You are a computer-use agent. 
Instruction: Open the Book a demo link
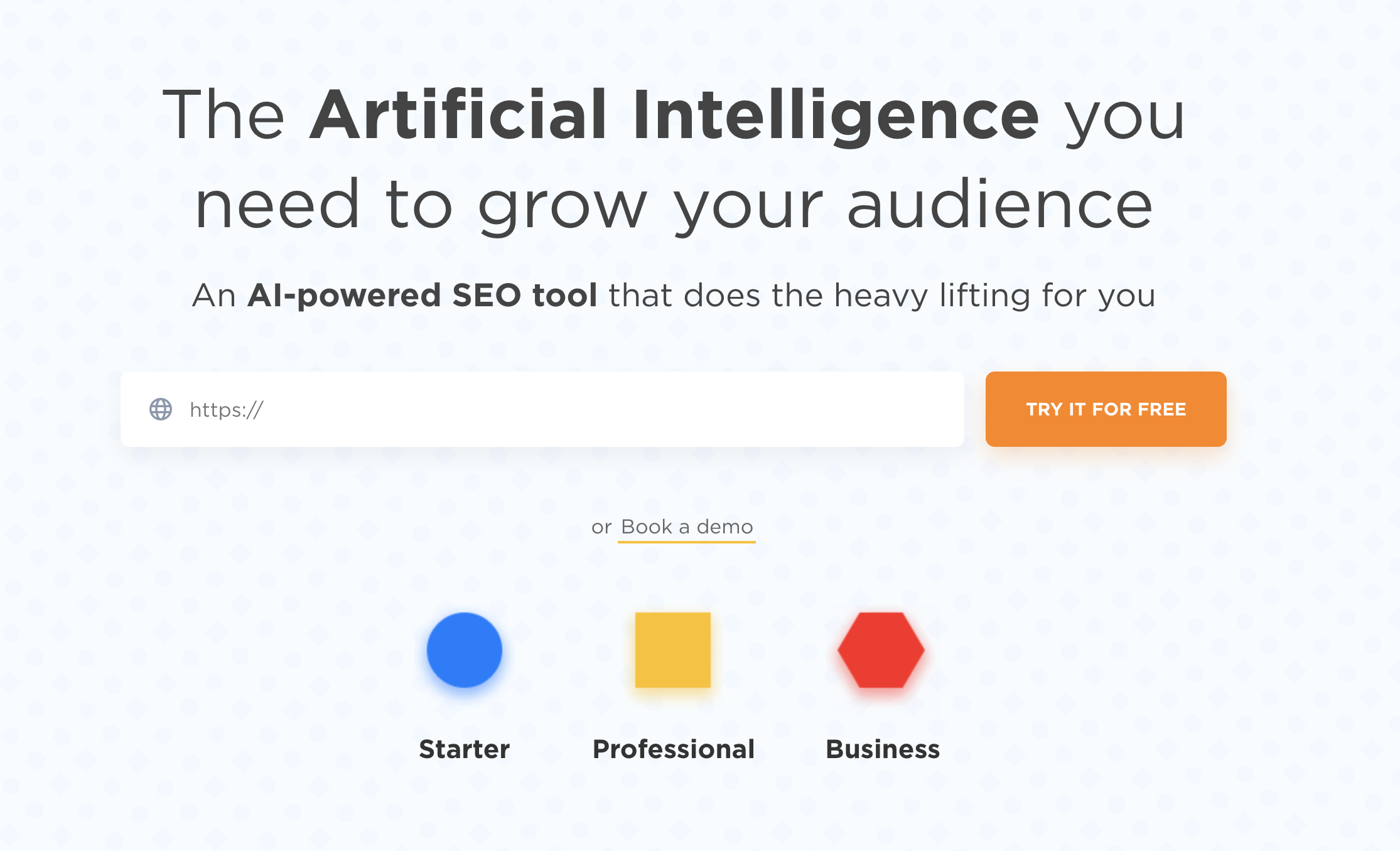coord(687,527)
